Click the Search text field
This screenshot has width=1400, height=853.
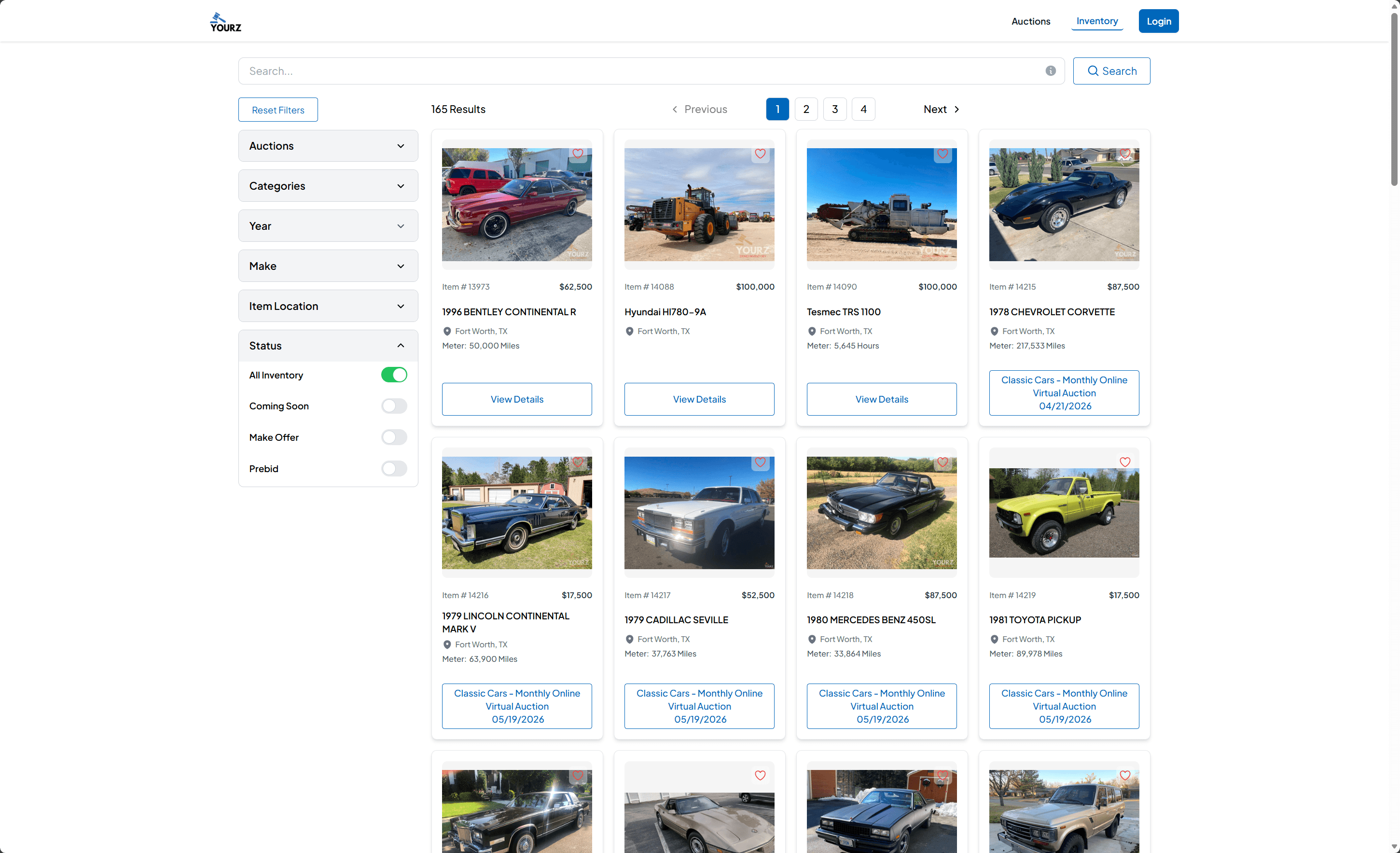(651, 71)
